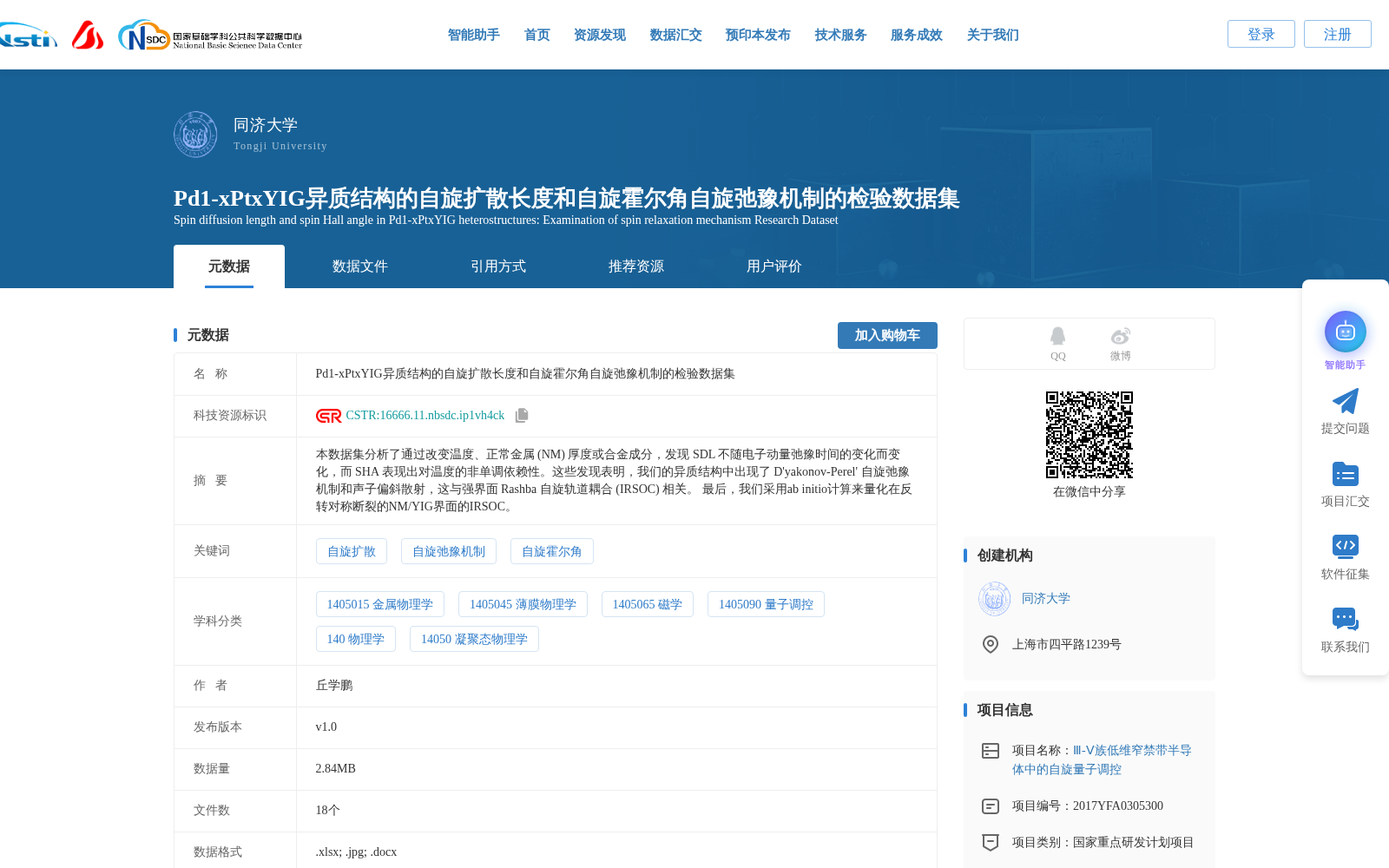Image resolution: width=1389 pixels, height=868 pixels.
Task: Click the 软件征集 code icon
Action: pyautogui.click(x=1346, y=546)
